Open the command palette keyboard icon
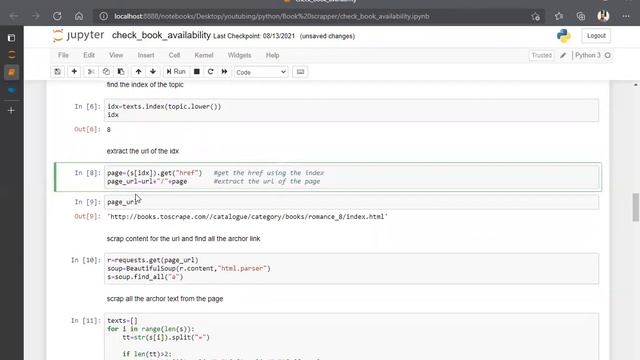This screenshot has width=640, height=360. (300, 72)
